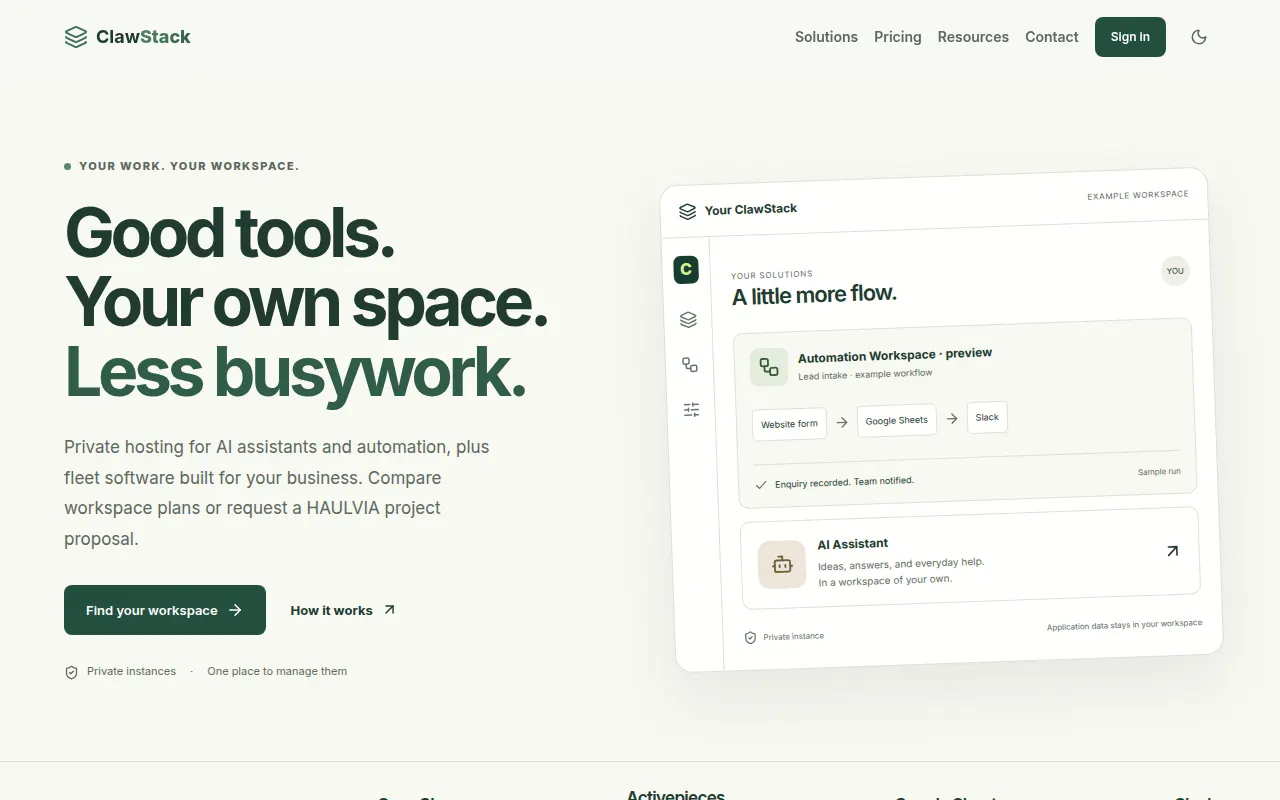This screenshot has width=1280, height=800.
Task: Click the arrow between Google Sheets and Slack
Action: pyautogui.click(x=952, y=419)
